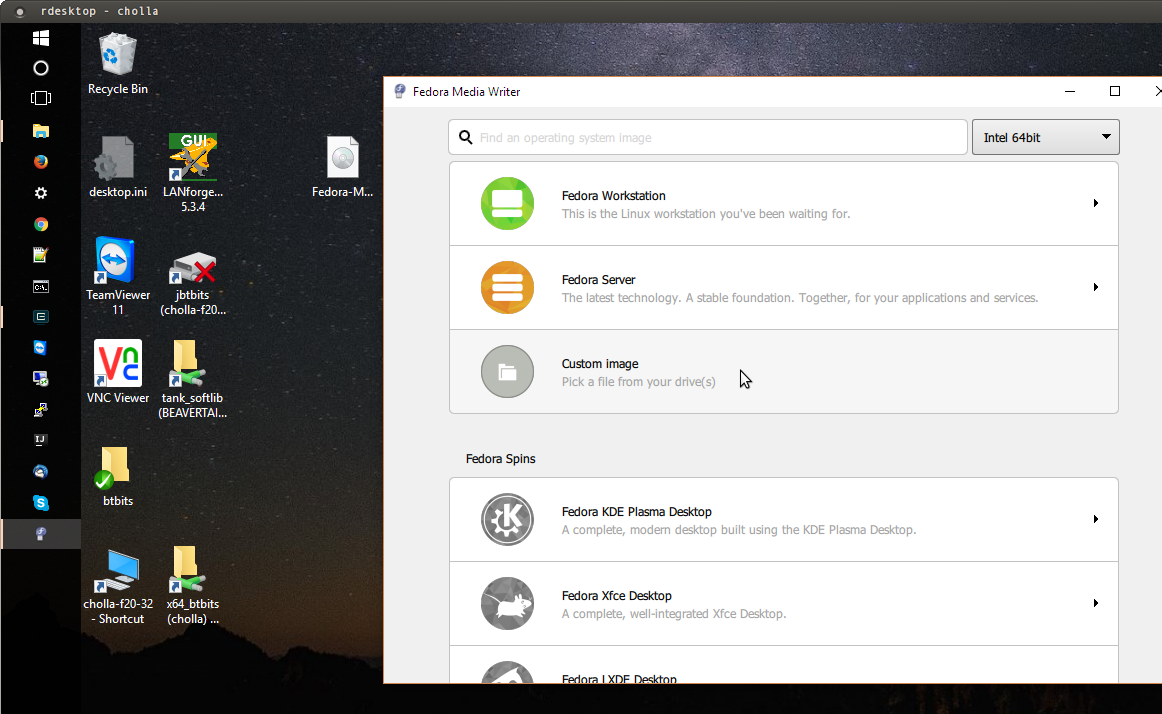Click the search magnifier icon
Viewport: 1162px width, 714px height.
click(x=465, y=137)
